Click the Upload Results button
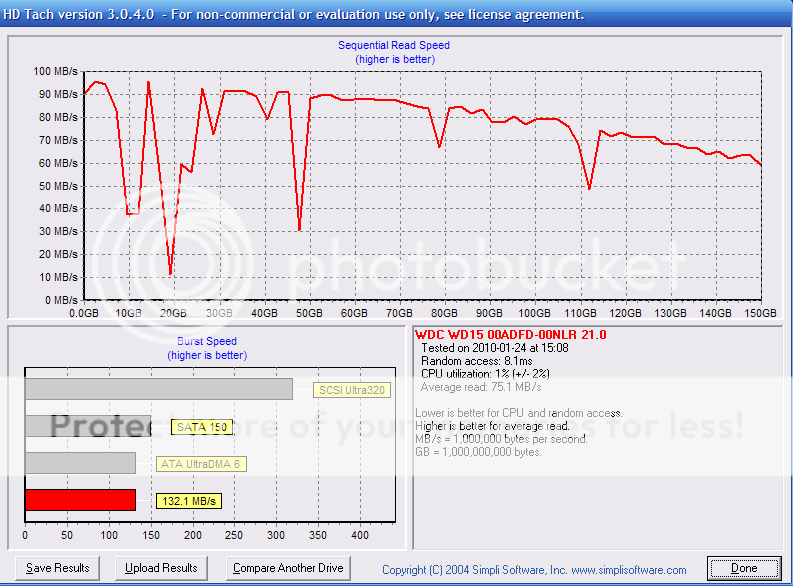This screenshot has width=793, height=586. [x=161, y=568]
